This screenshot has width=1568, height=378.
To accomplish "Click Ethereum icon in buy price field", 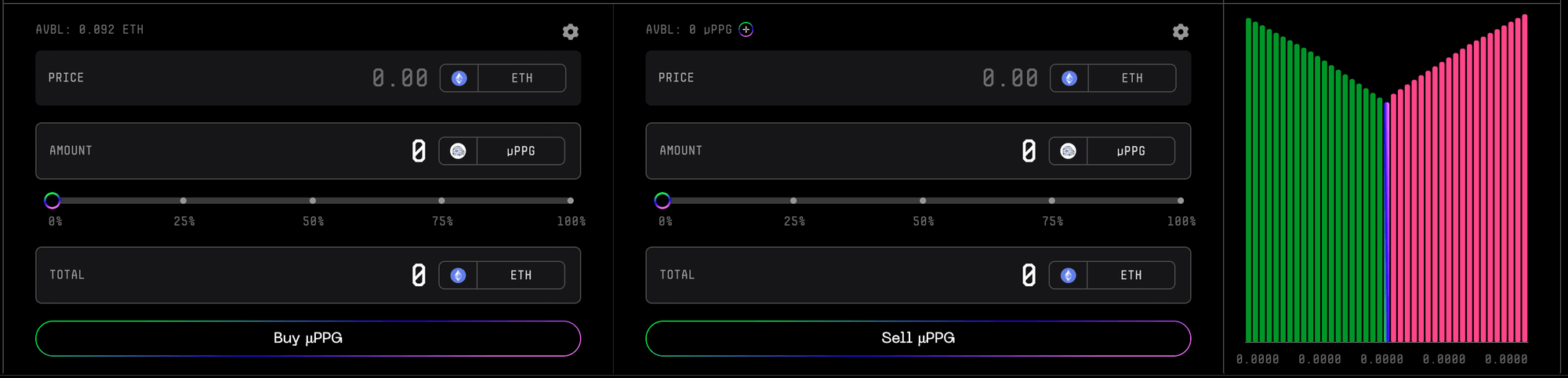I will [459, 78].
